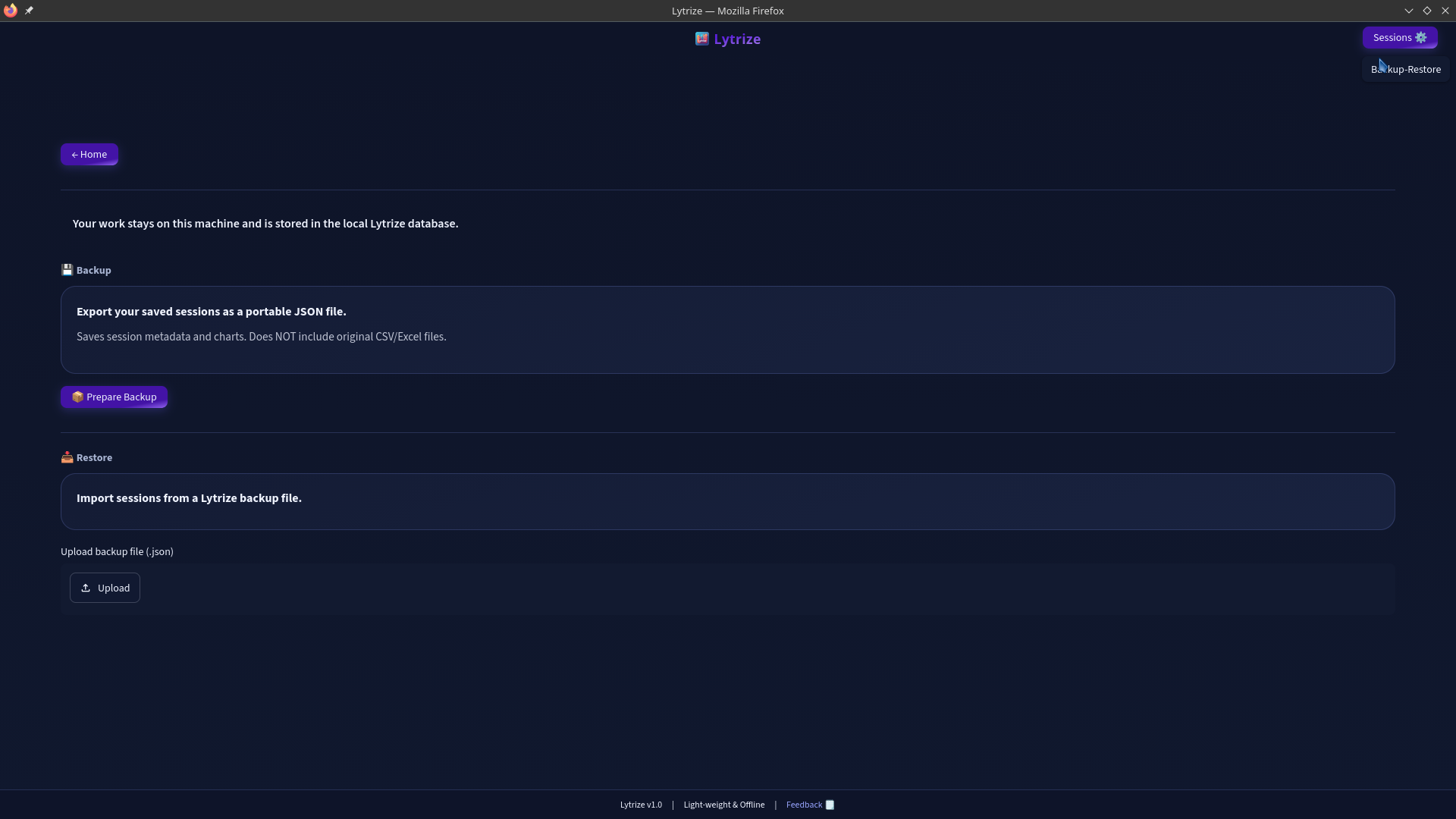Click the Restore inbox tray icon

pyautogui.click(x=67, y=457)
